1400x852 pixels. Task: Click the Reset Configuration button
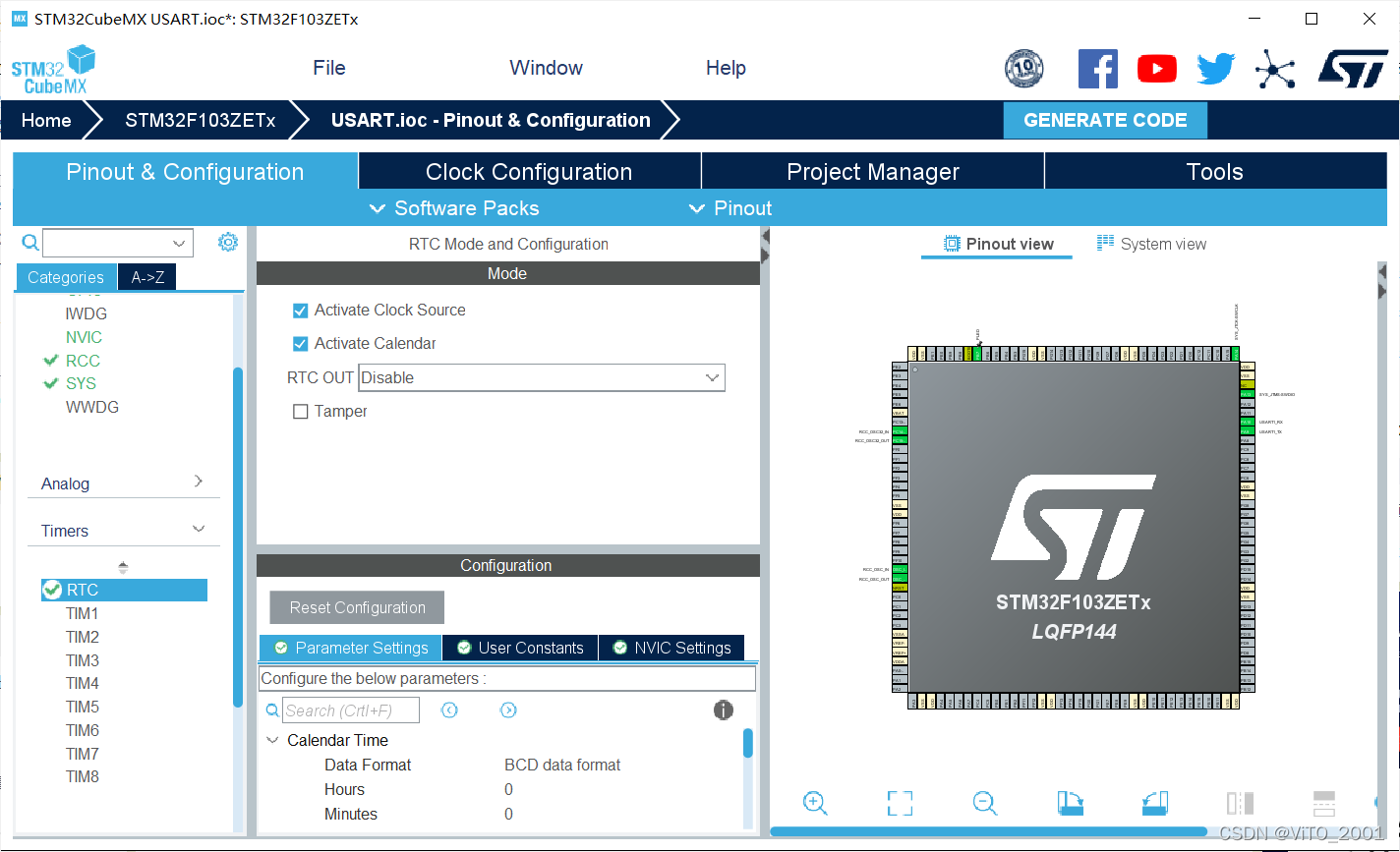(357, 607)
